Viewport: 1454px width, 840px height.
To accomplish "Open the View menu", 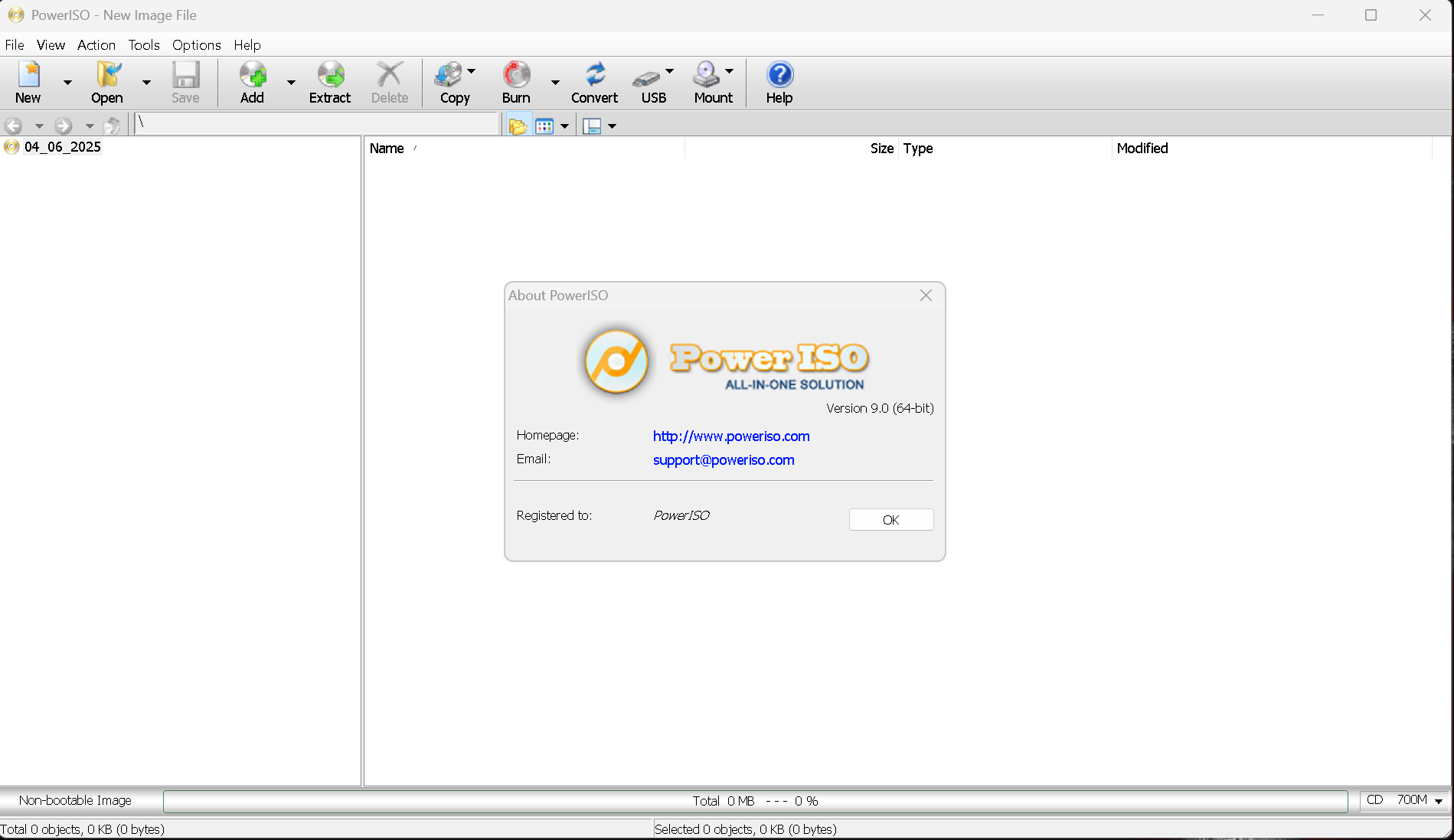I will point(51,45).
